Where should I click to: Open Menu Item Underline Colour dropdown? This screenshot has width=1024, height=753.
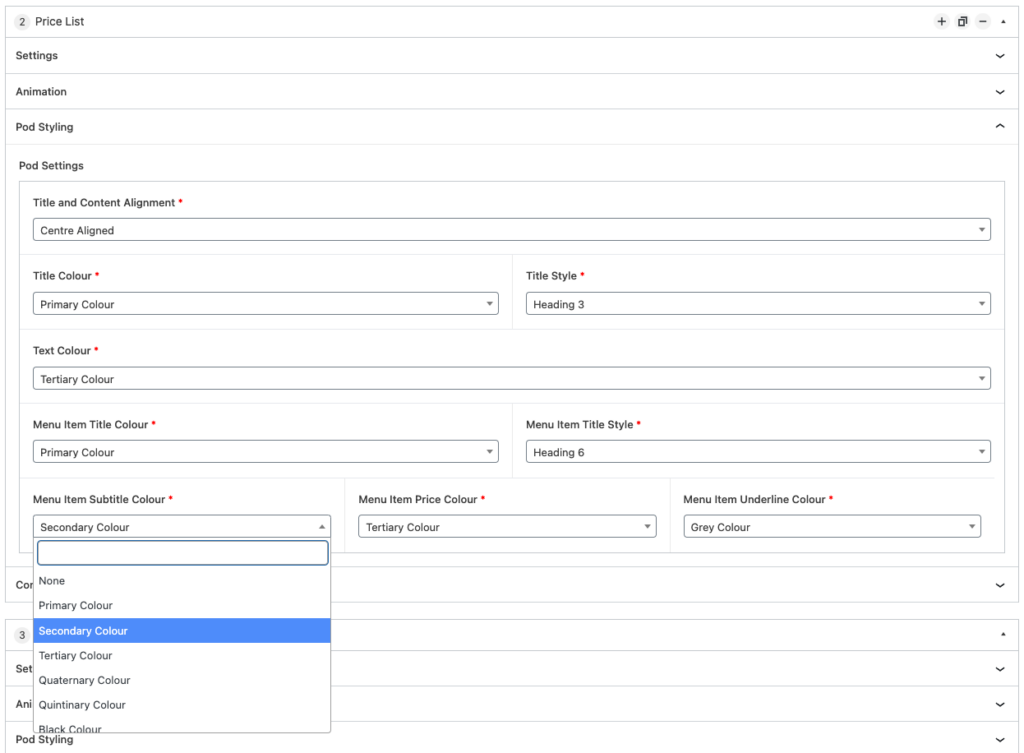click(831, 527)
